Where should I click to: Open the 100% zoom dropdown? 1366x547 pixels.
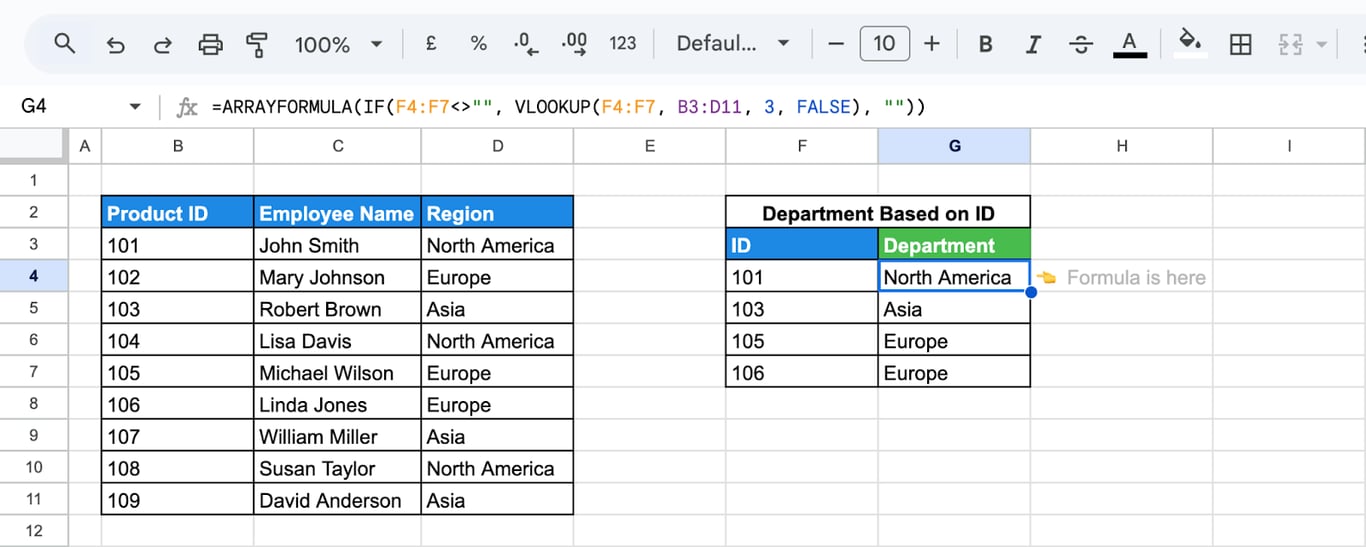[339, 44]
